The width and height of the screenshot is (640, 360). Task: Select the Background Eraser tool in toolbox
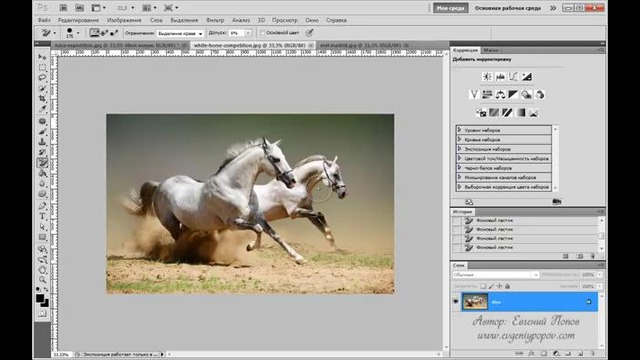click(42, 163)
